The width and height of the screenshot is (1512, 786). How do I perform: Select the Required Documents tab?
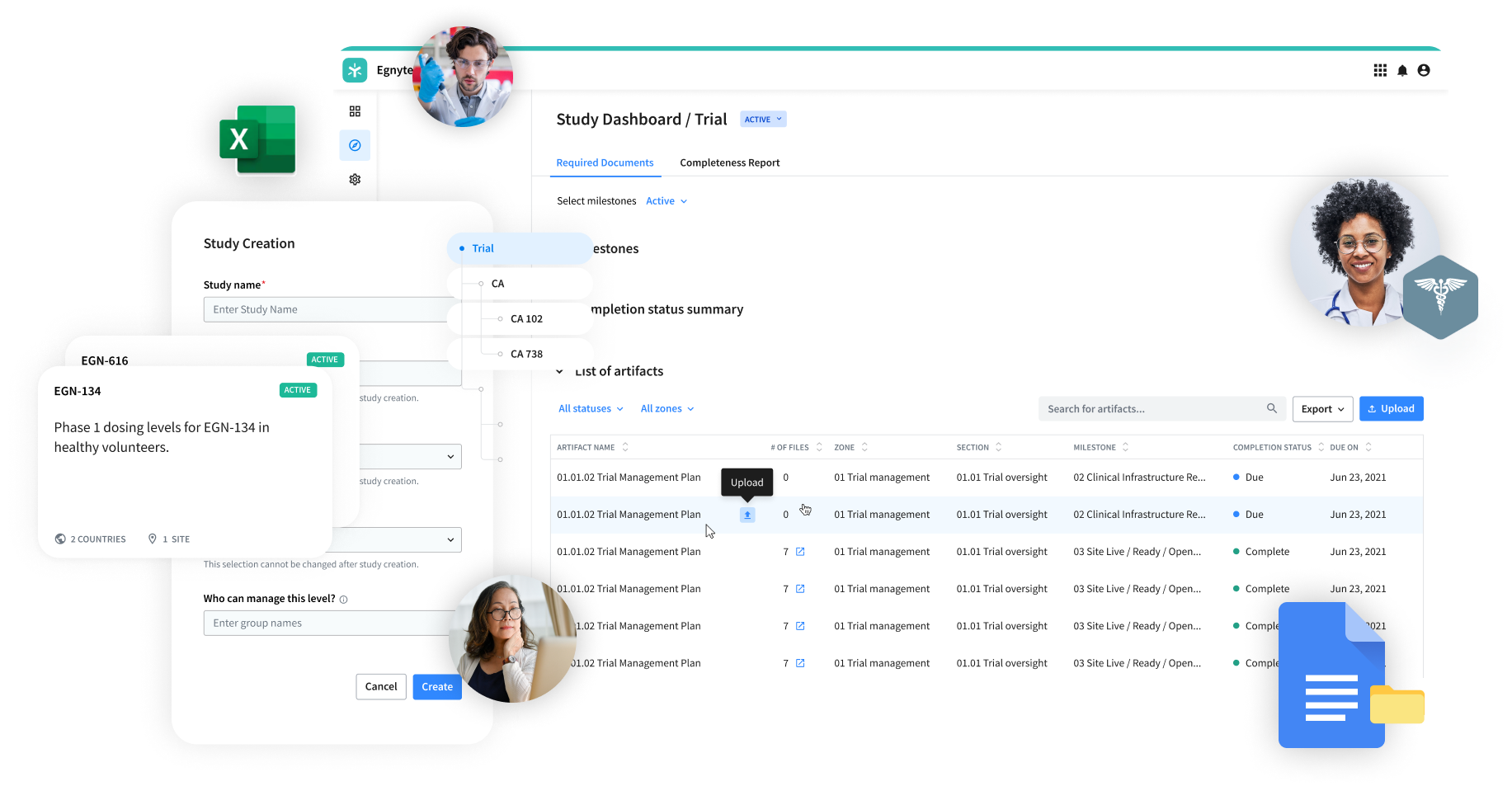[605, 163]
